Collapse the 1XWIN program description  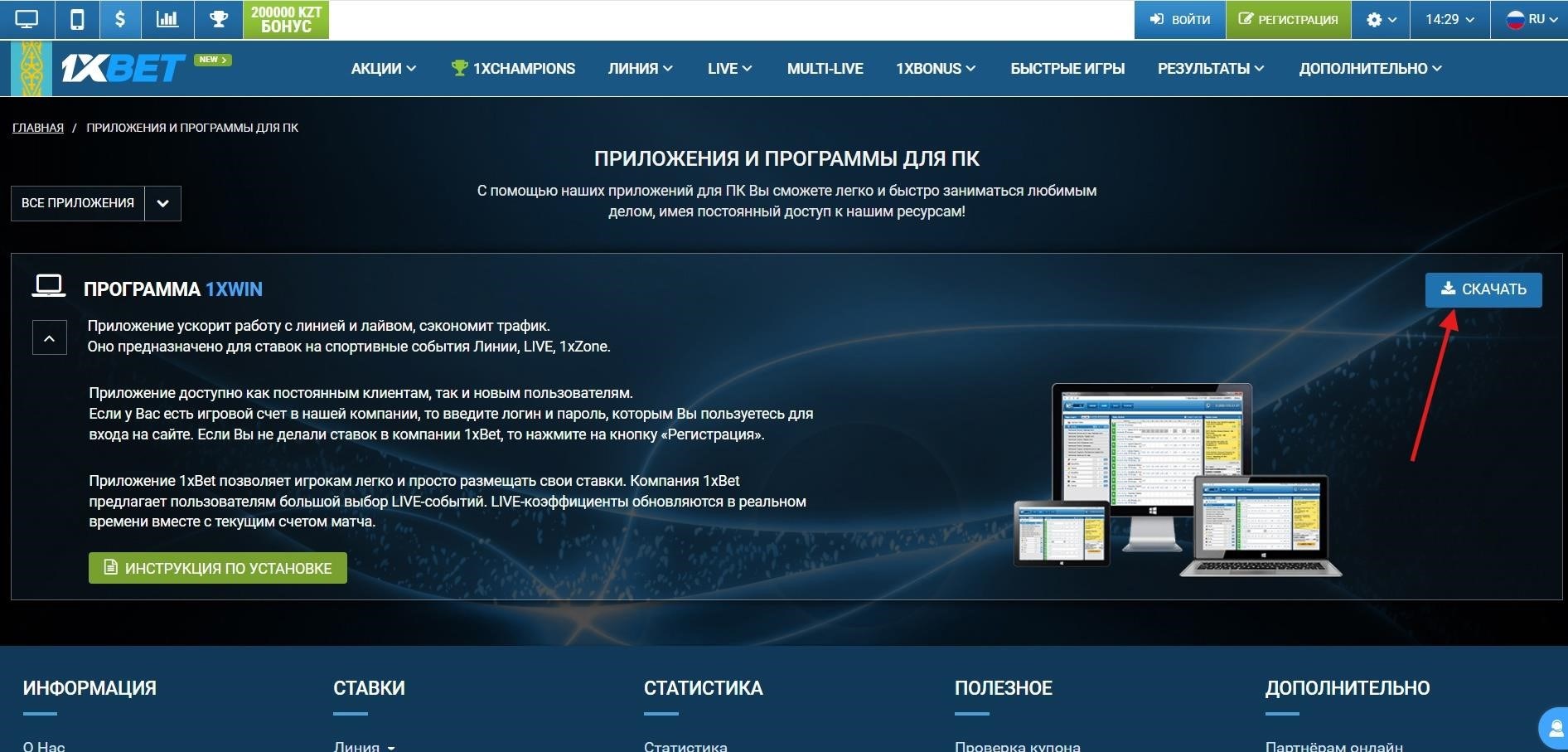(x=50, y=338)
